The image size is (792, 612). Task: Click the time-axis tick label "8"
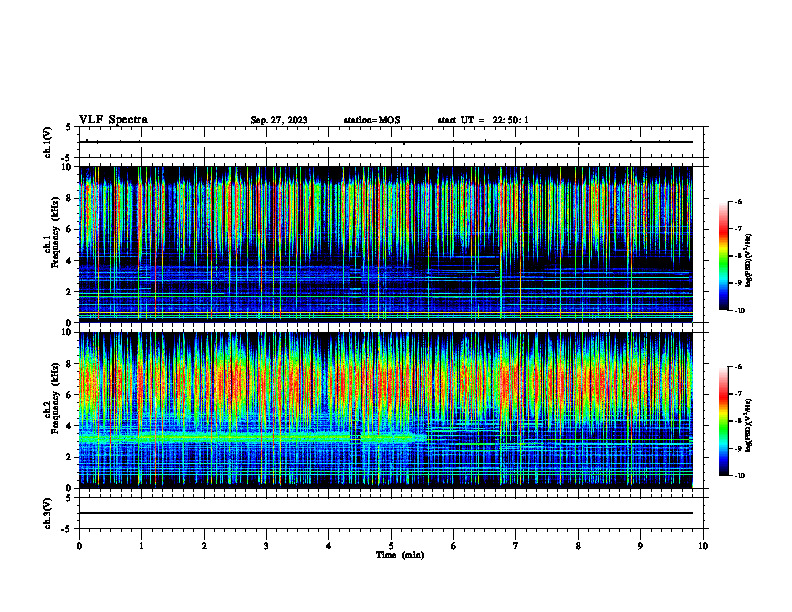point(578,546)
